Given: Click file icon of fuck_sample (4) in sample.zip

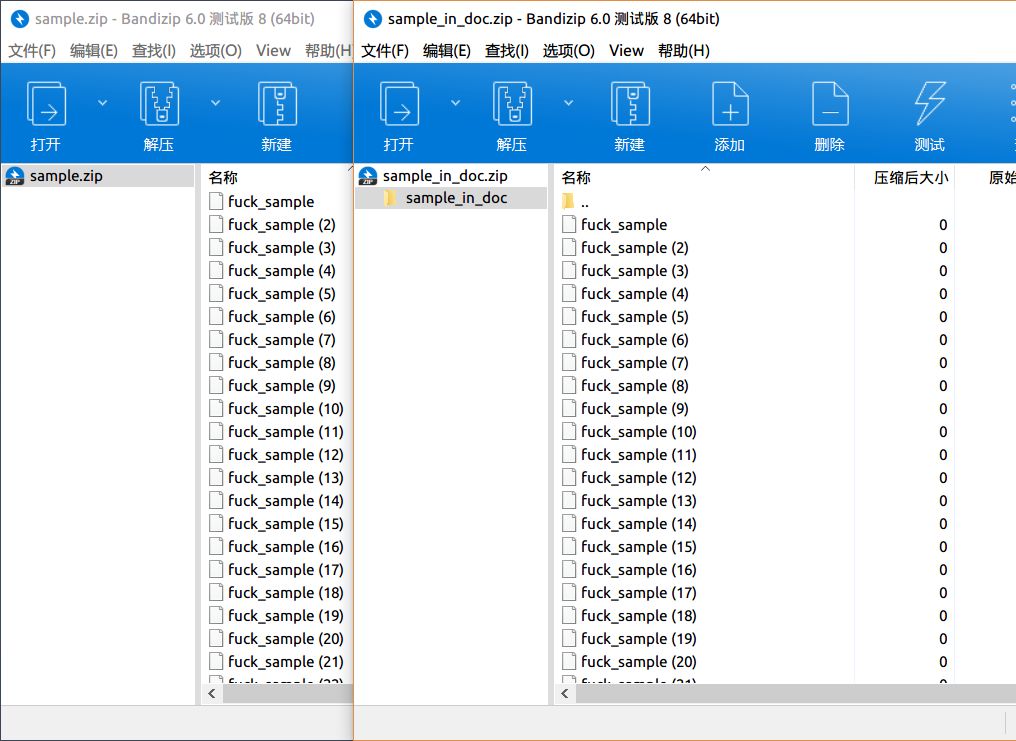Looking at the screenshot, I should click(216, 270).
